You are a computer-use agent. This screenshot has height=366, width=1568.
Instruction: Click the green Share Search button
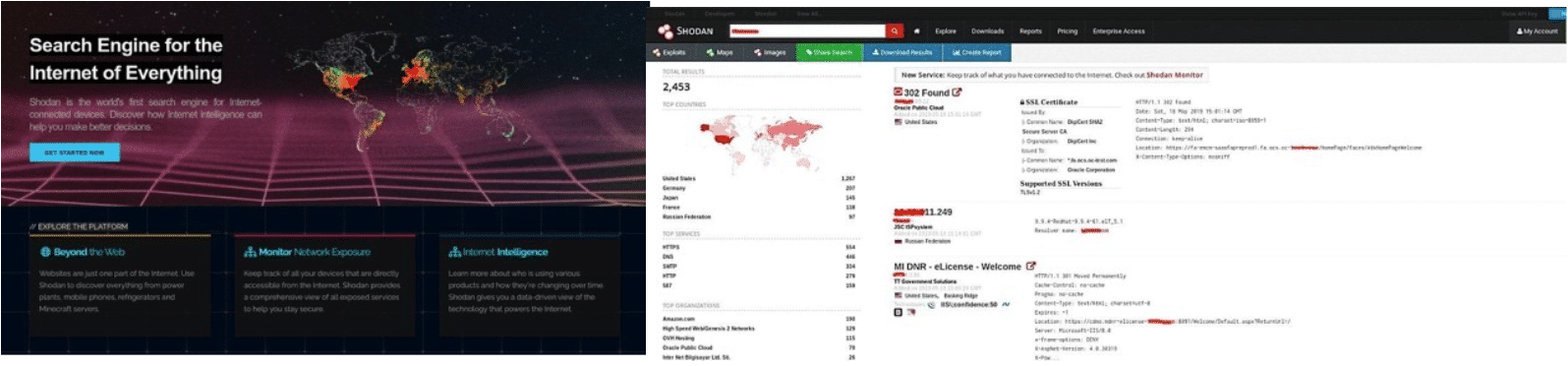829,52
